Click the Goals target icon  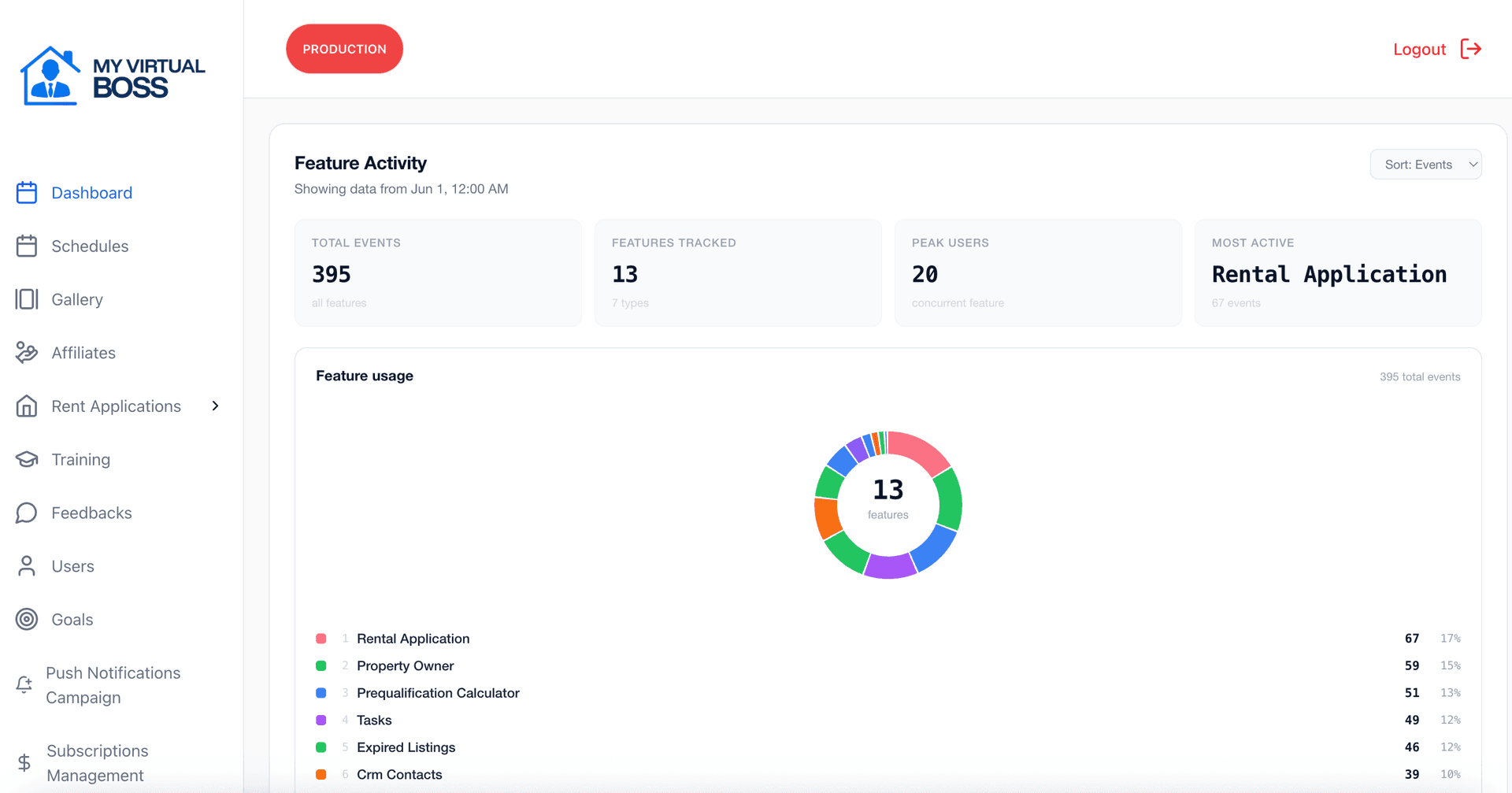27,620
